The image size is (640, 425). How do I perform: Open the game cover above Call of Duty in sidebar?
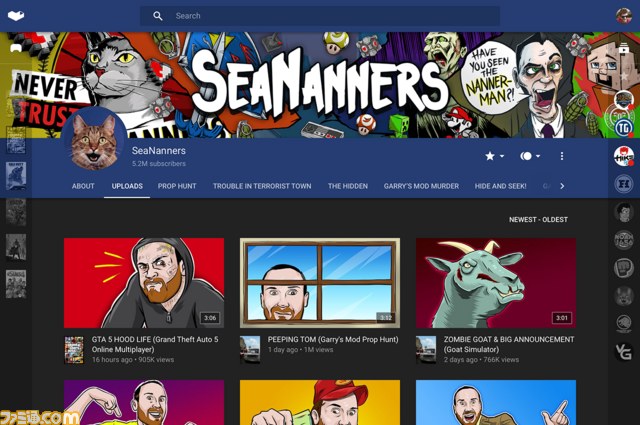pos(16,140)
